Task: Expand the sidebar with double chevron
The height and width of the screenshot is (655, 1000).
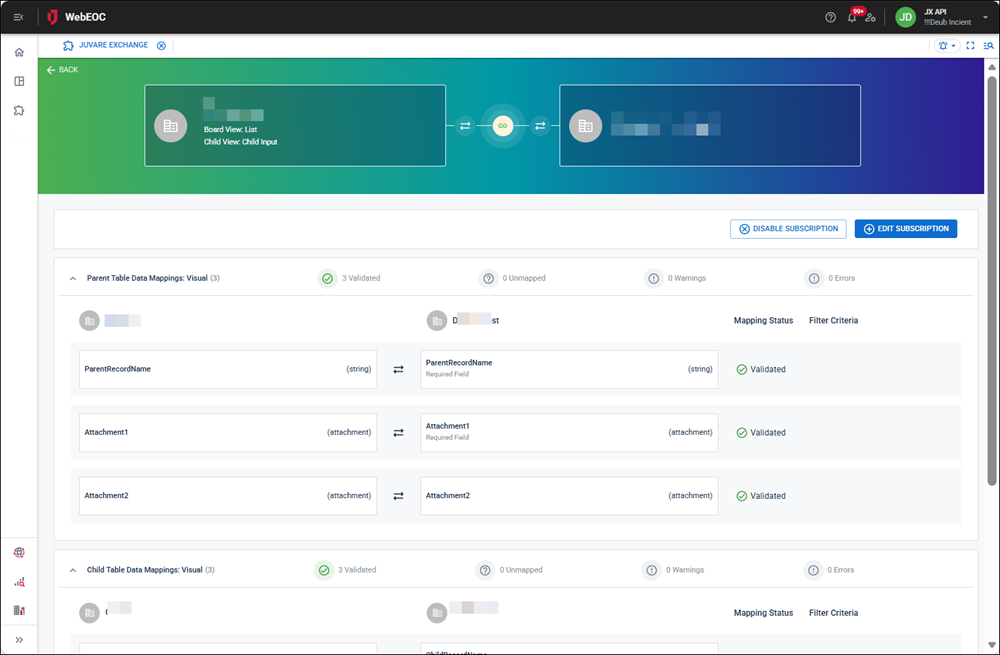Action: pyautogui.click(x=19, y=640)
